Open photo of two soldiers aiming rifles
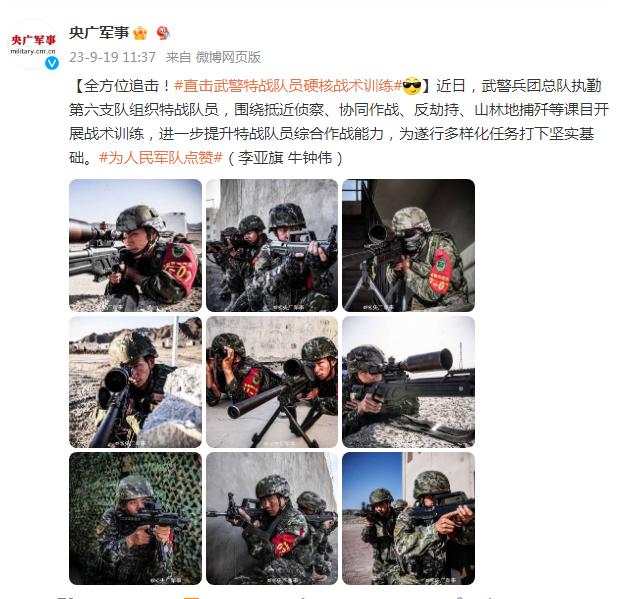 (272, 246)
